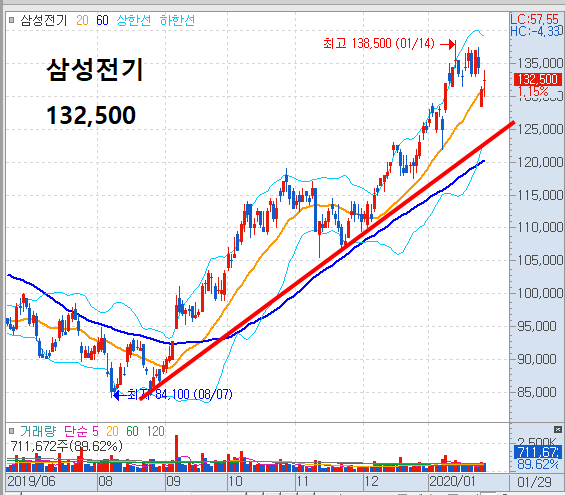Select the green 60 period label in volume legend
This screenshot has width=565, height=495.
132,431
